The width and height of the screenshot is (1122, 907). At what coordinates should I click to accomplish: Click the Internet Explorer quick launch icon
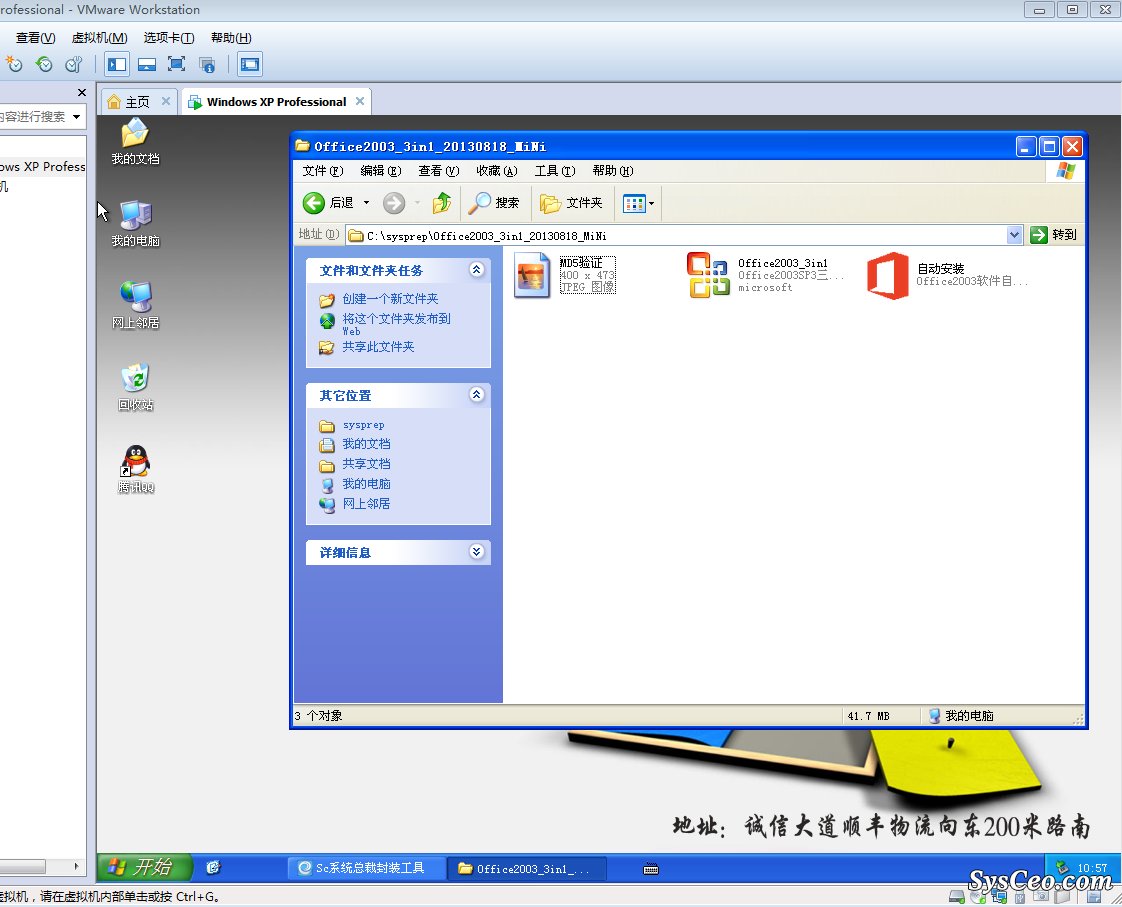coord(213,868)
